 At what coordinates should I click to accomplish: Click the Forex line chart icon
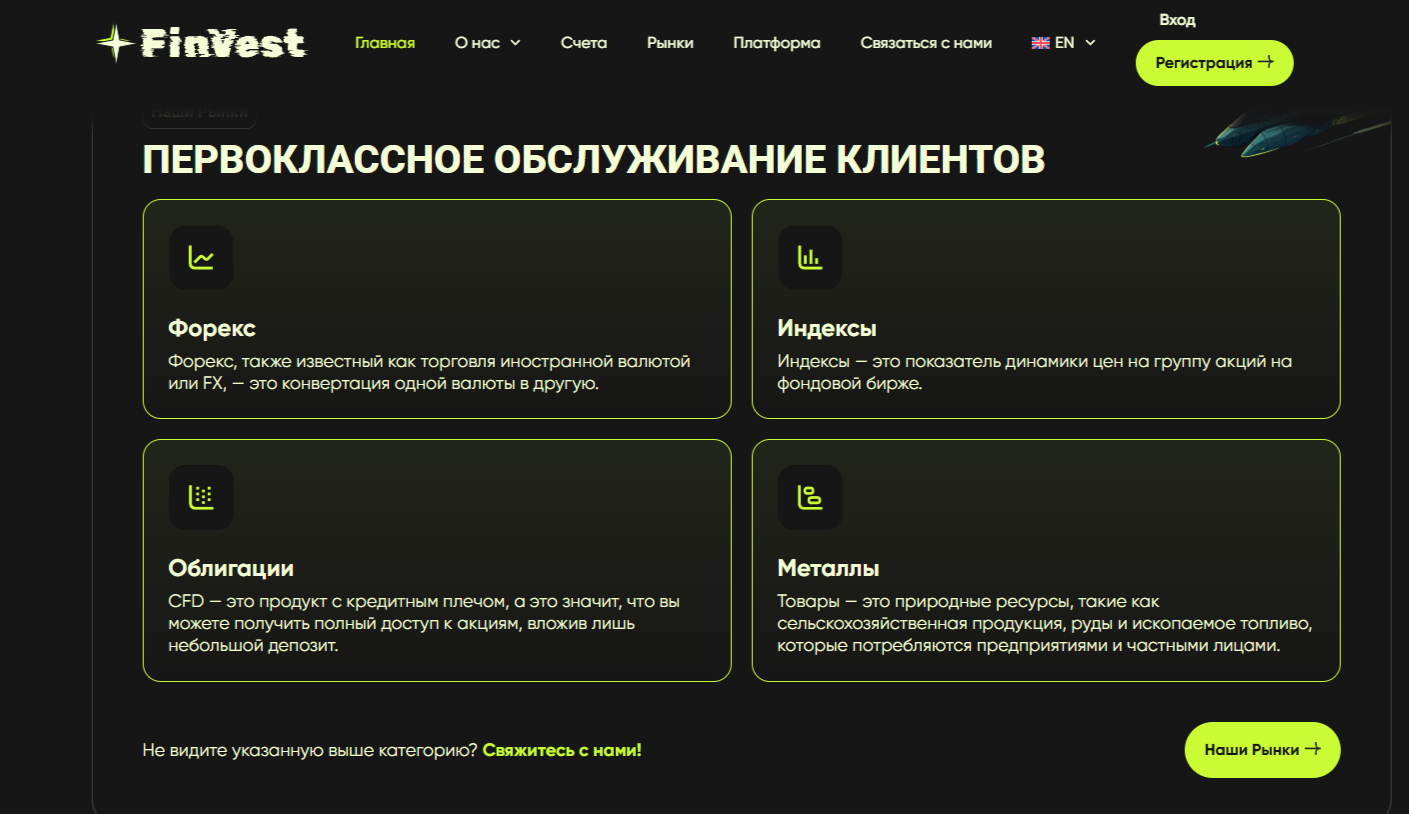[201, 258]
